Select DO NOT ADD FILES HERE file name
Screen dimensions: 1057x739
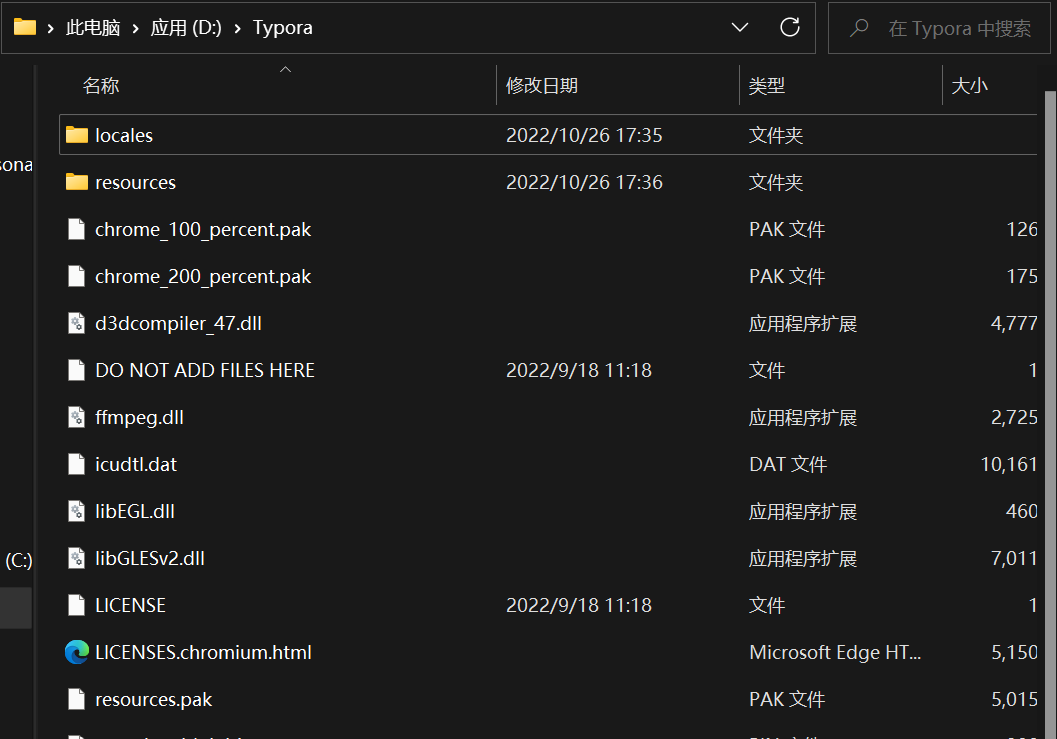tap(205, 370)
